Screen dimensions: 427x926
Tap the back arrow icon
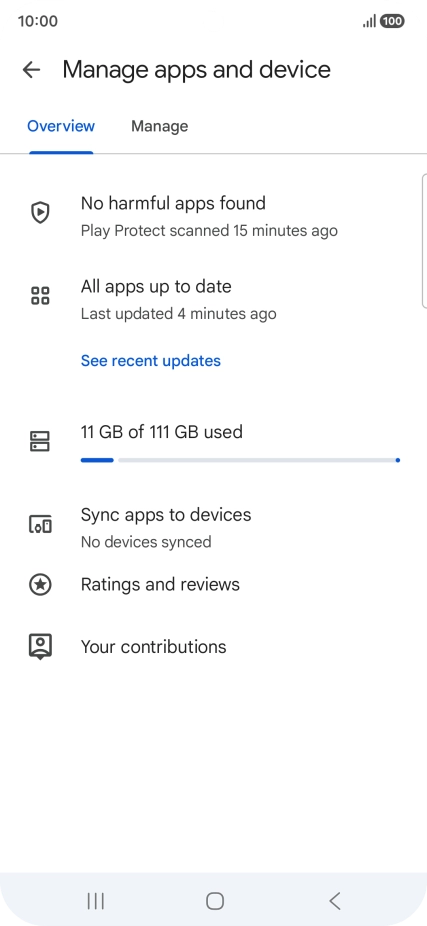click(x=31, y=70)
